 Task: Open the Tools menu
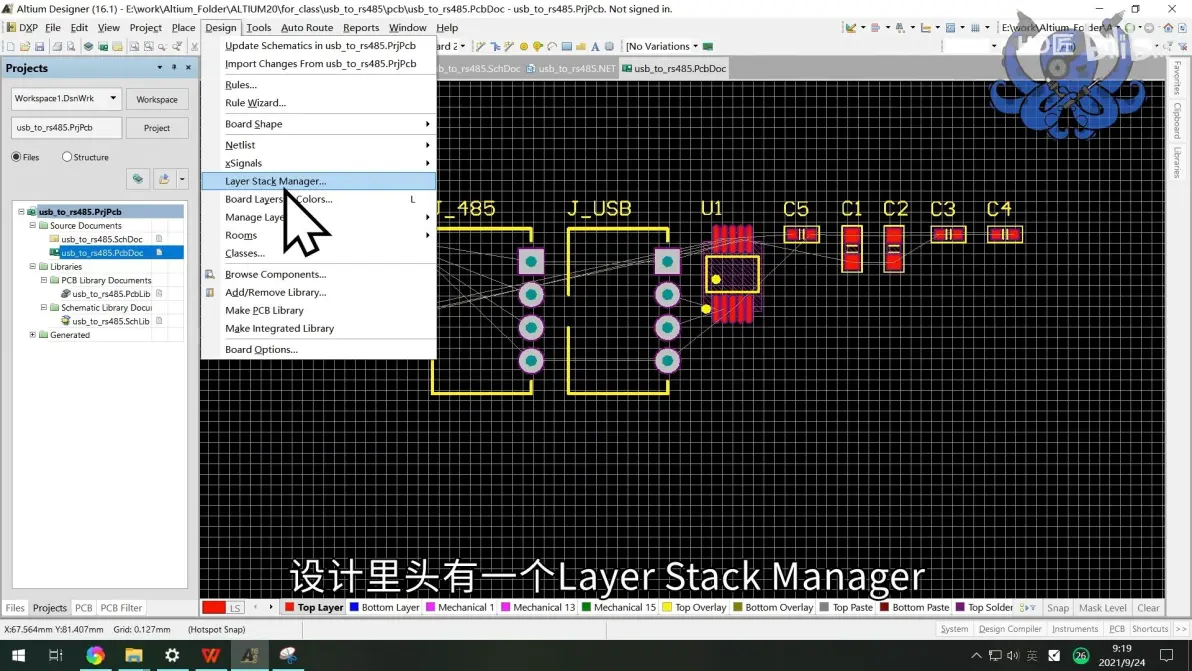[258, 27]
